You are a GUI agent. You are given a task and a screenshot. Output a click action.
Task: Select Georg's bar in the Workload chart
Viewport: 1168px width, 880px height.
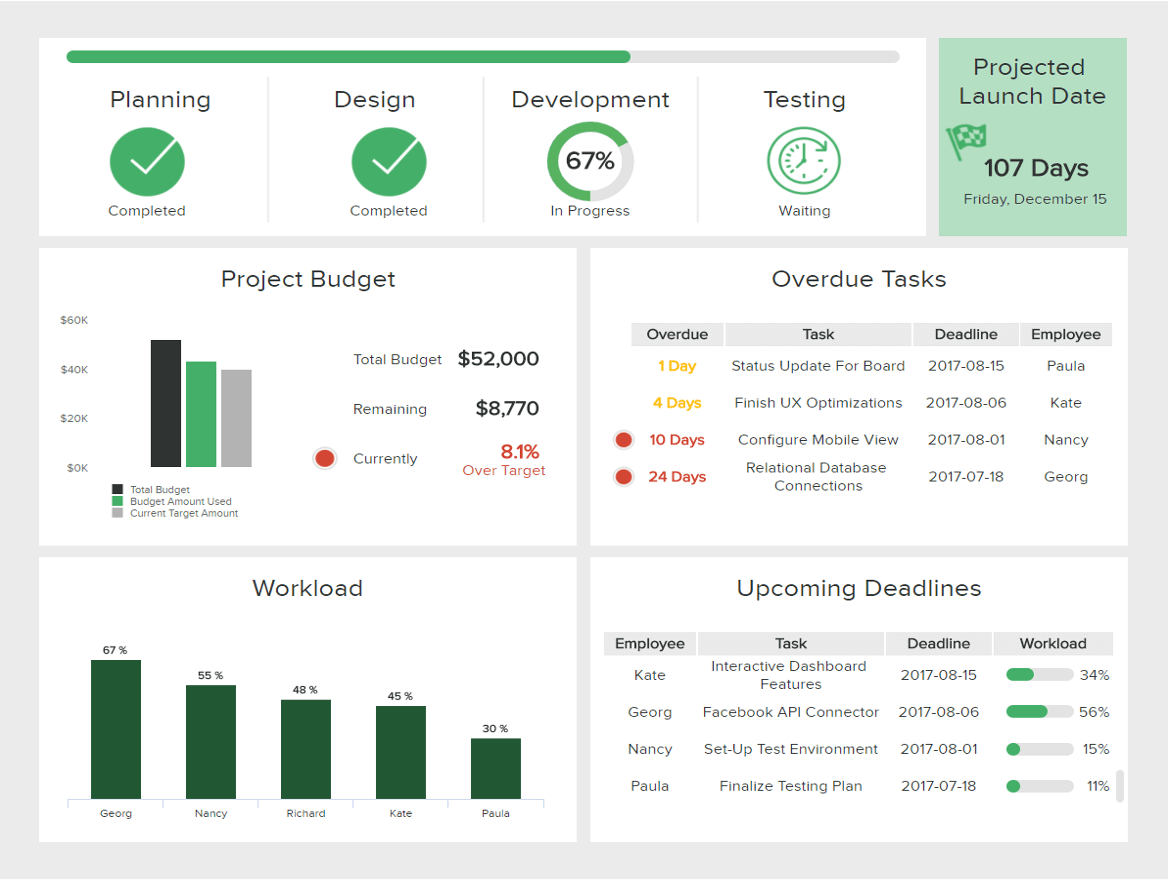click(x=116, y=731)
